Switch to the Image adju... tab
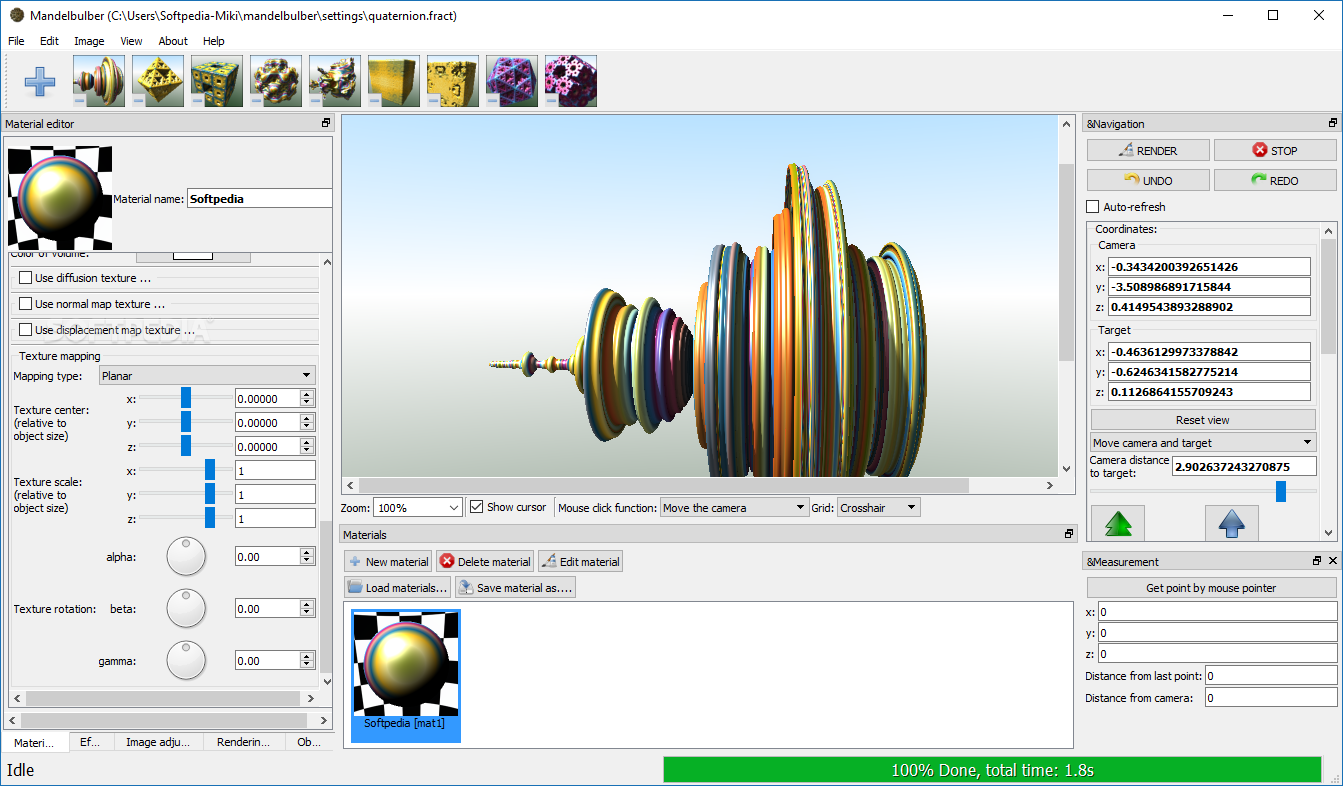This screenshot has height=786, width=1343. [158, 742]
